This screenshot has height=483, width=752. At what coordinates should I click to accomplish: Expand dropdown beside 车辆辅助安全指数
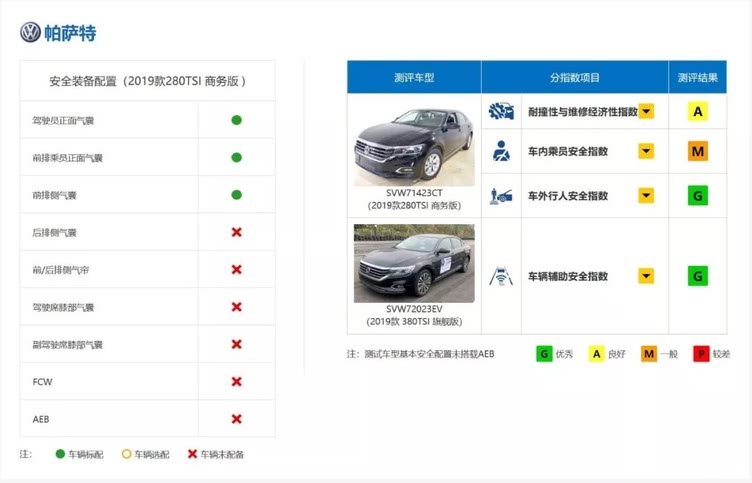[646, 276]
